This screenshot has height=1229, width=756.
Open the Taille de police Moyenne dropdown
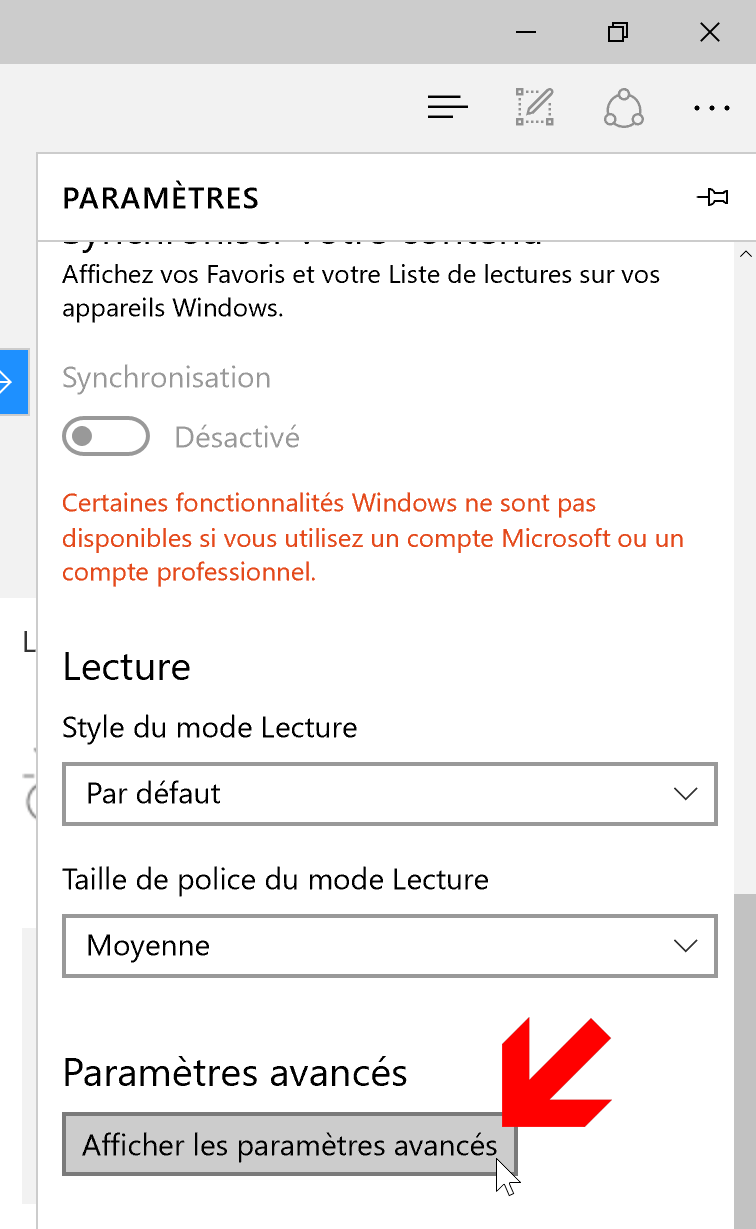[x=390, y=945]
